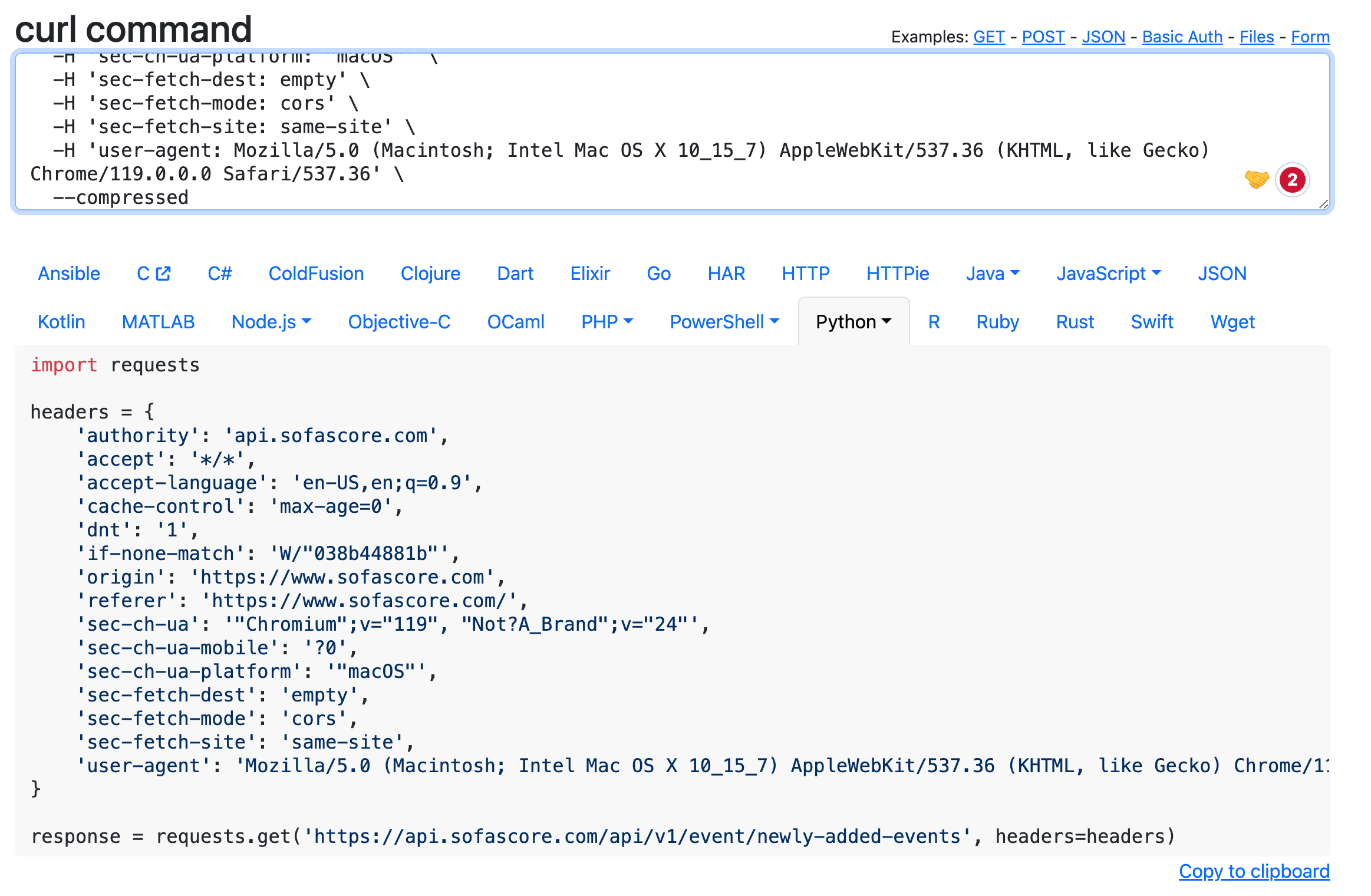Select the Rust converter

pos(1074,322)
